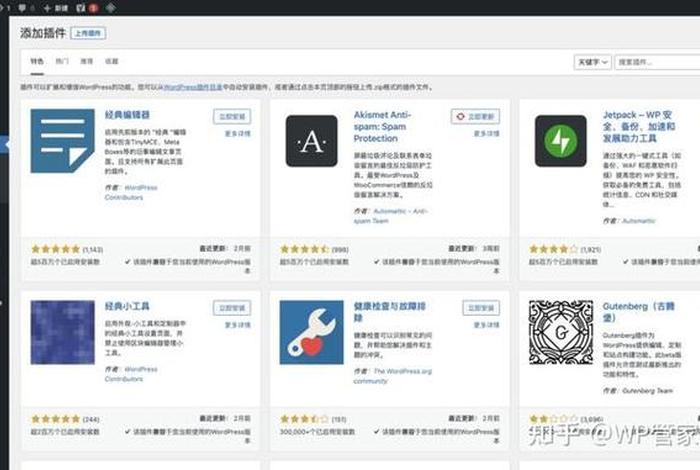Click the 上传插件 upload plugin button

(88, 33)
